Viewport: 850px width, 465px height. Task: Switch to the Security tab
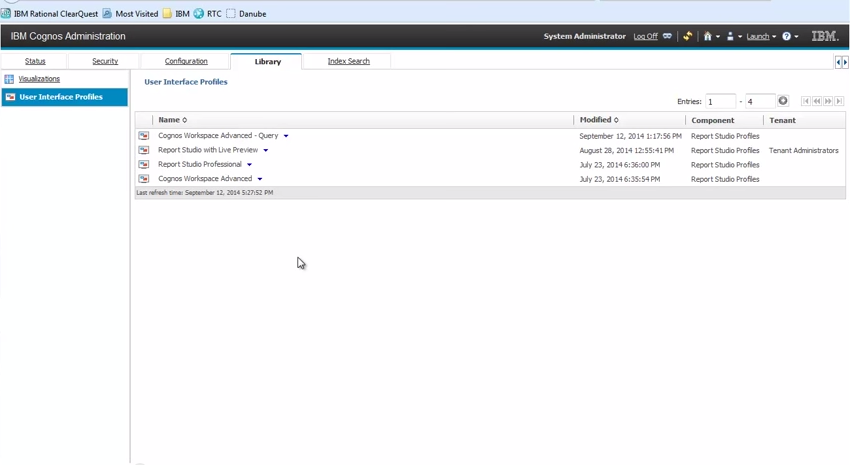105,61
